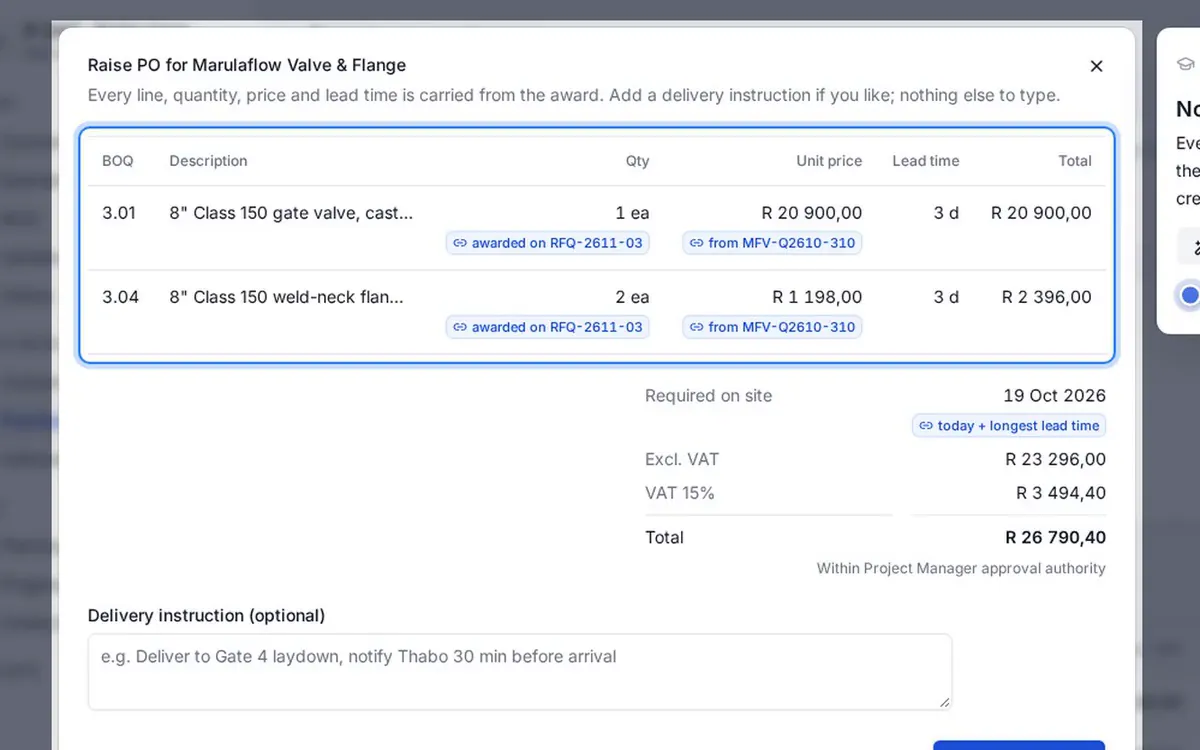Click the graduation cap icon in side panel

tap(1186, 63)
